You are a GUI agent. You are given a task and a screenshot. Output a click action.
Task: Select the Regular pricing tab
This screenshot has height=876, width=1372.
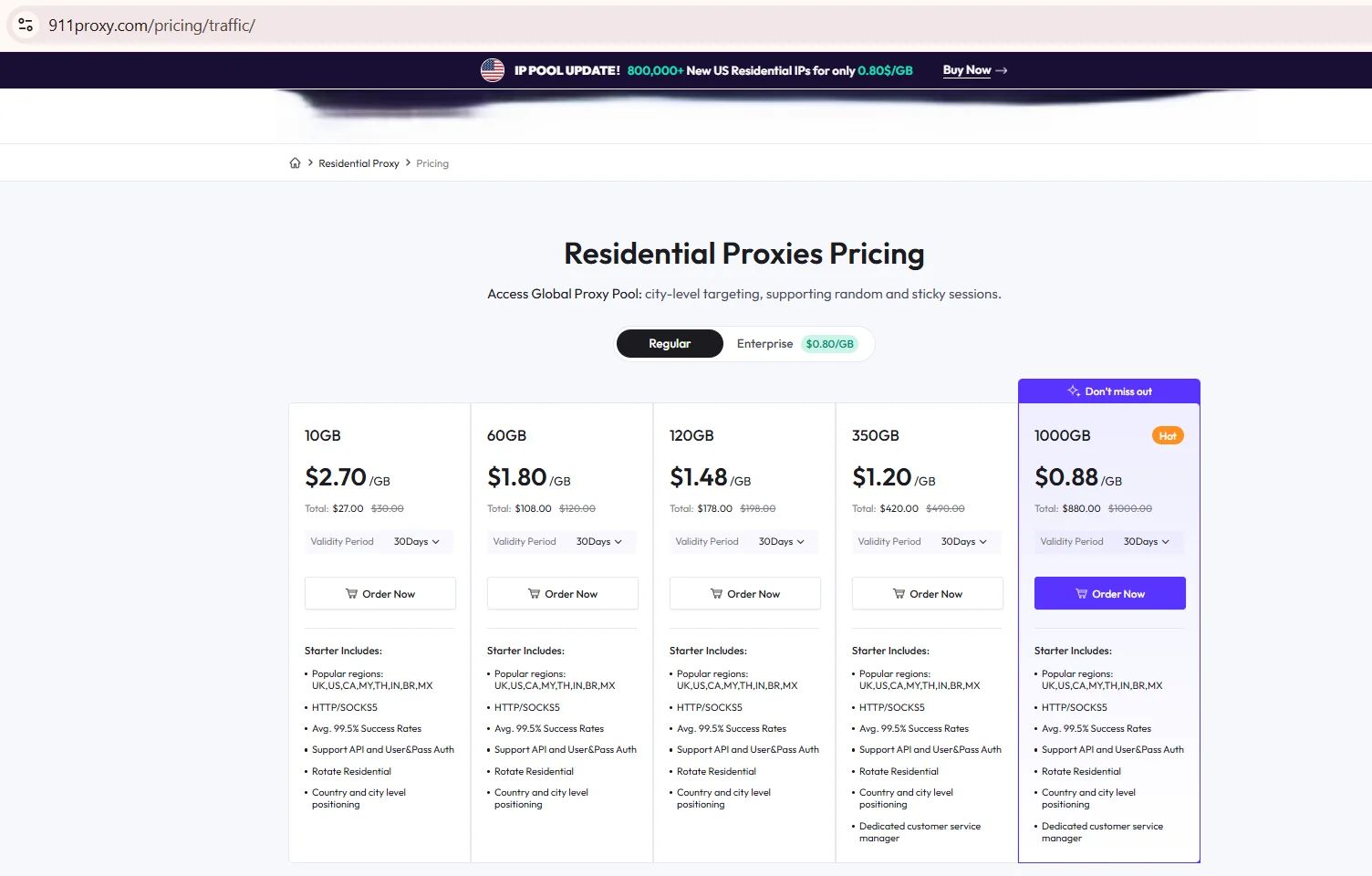coord(670,344)
